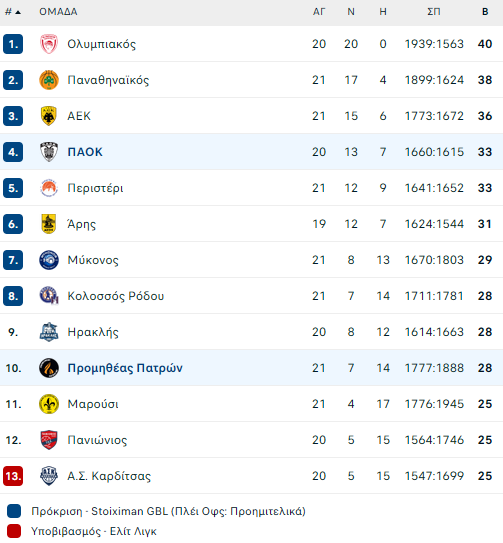Click the Ν wins column header

(351, 12)
